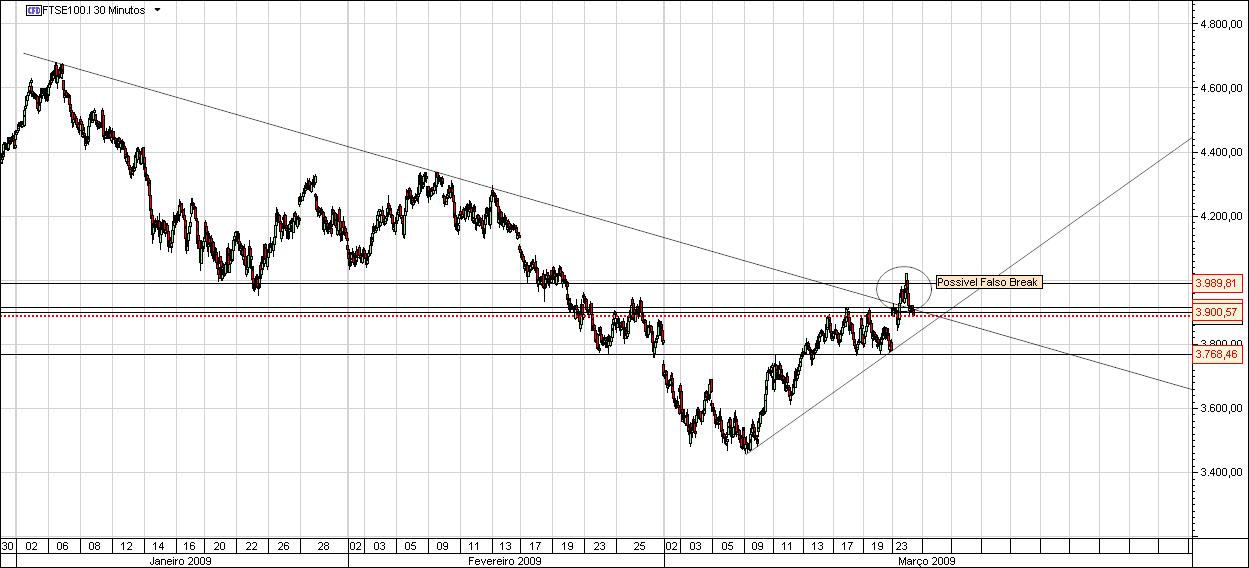Select the Possivel Falso Break annotation
This screenshot has width=1249, height=568.
tap(988, 282)
